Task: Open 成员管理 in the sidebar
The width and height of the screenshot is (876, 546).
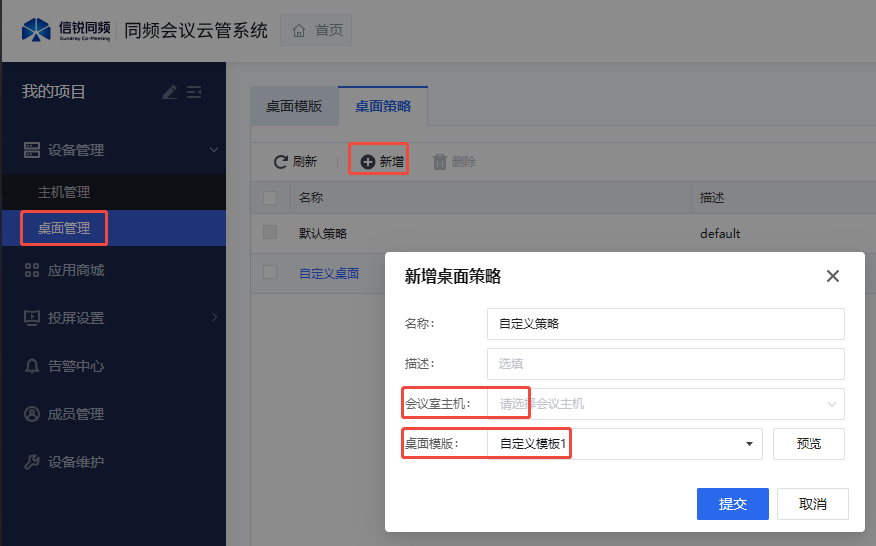Action: pyautogui.click(x=76, y=414)
